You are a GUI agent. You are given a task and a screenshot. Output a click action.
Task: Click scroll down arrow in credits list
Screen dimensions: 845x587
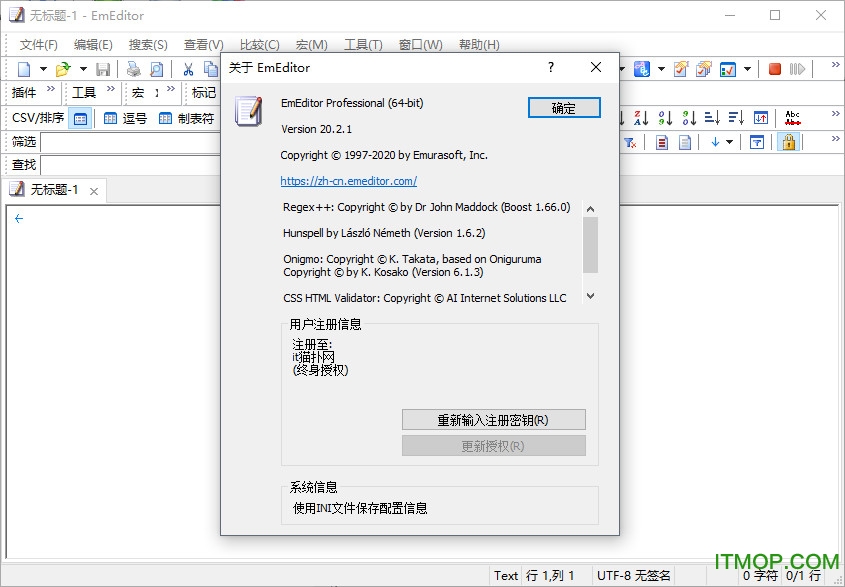pos(591,296)
